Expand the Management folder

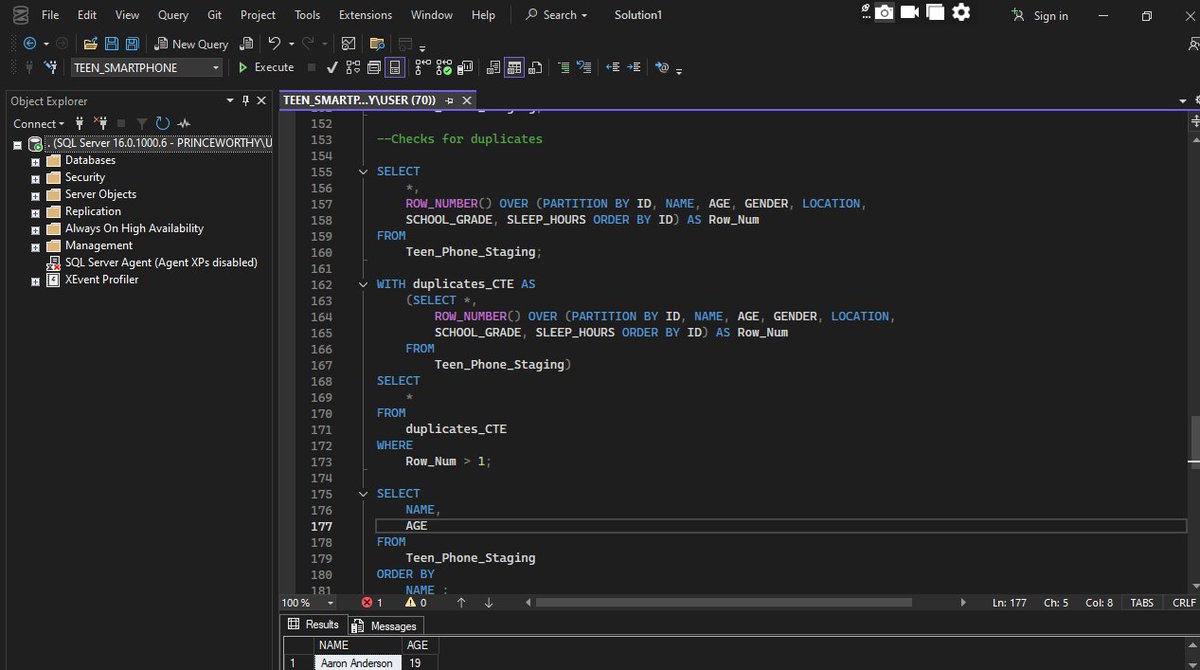(36, 246)
